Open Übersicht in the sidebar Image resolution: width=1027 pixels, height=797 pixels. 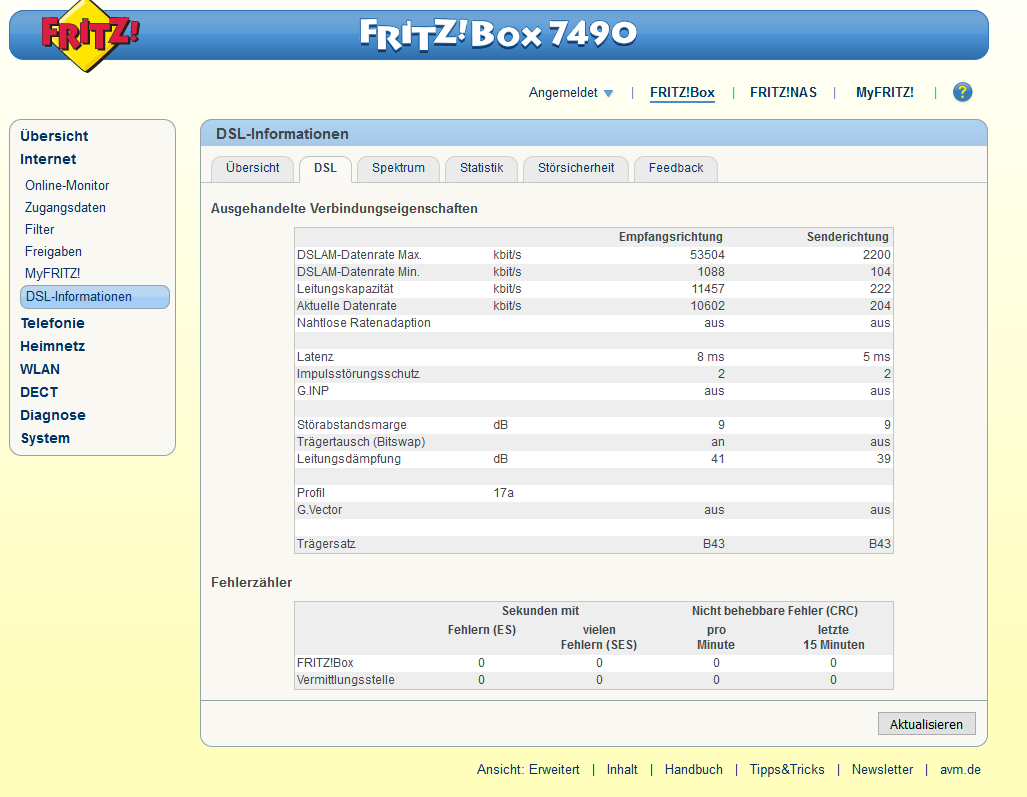(54, 136)
